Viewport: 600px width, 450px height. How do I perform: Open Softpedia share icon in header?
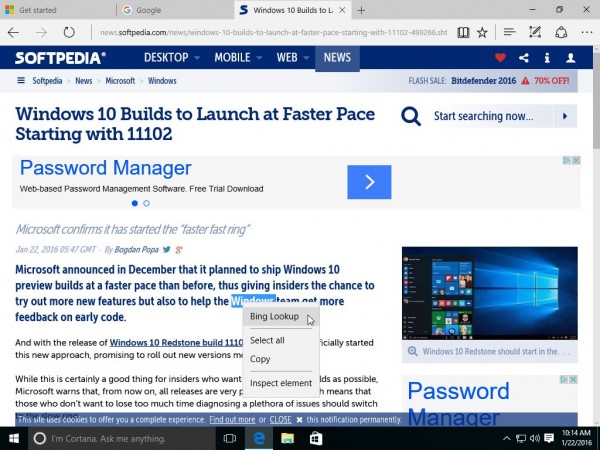(x=524, y=57)
